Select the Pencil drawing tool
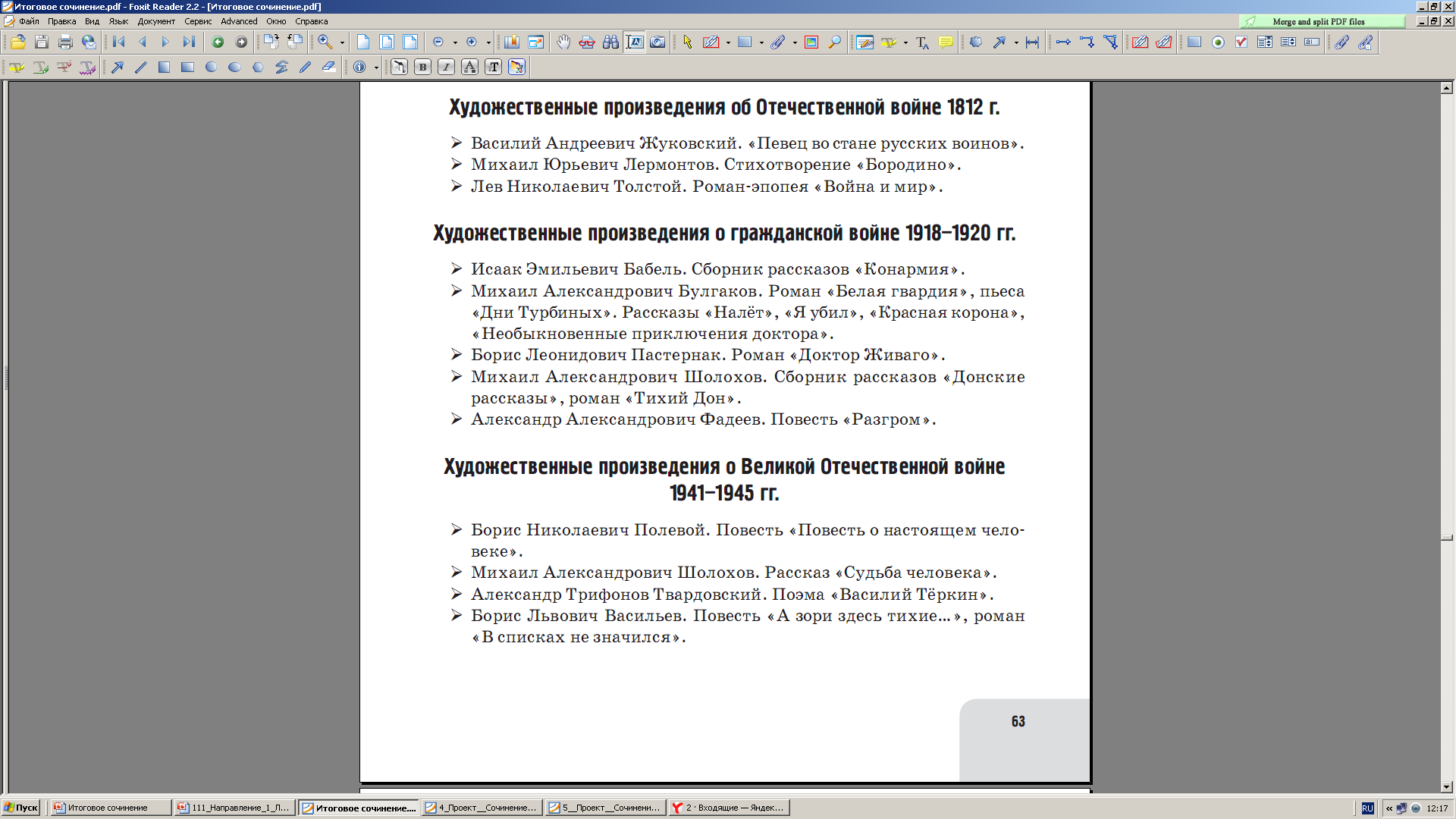1456x819 pixels. coord(306,67)
